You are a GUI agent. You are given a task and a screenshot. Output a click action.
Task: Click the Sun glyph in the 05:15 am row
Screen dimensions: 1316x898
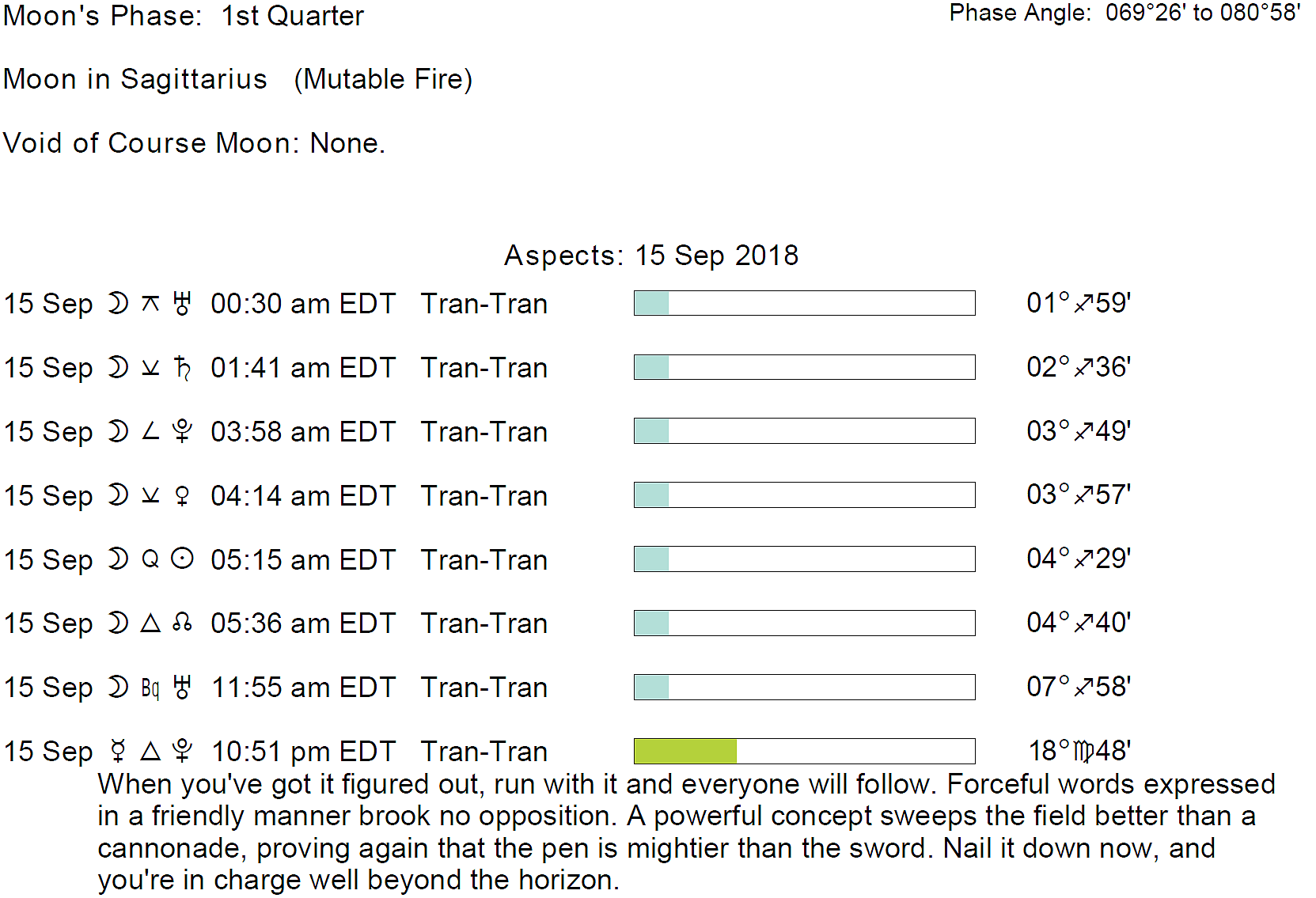click(183, 559)
